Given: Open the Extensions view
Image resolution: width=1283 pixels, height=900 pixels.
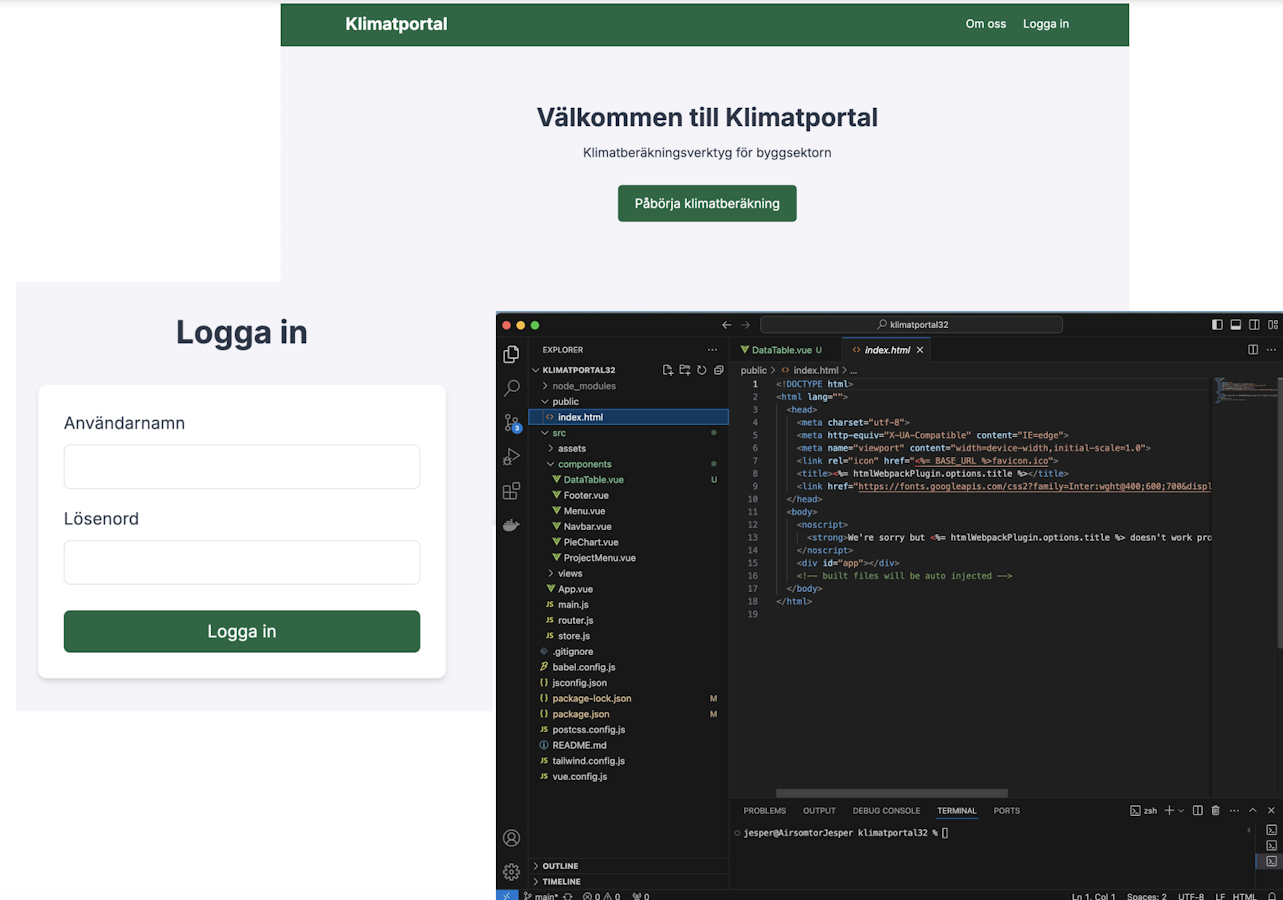Looking at the screenshot, I should 511,491.
